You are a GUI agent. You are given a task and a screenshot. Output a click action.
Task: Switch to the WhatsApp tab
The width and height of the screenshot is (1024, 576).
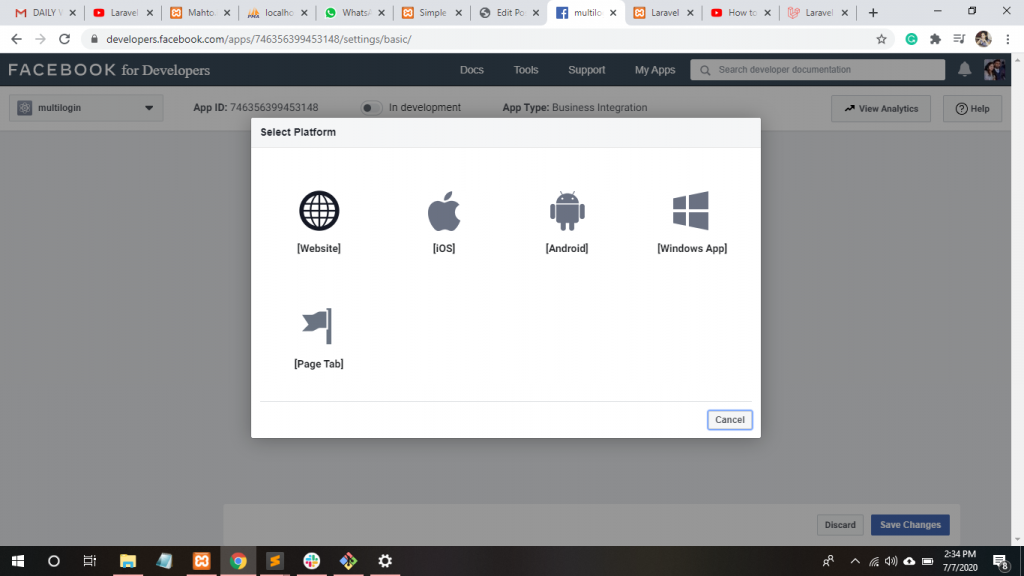(355, 12)
